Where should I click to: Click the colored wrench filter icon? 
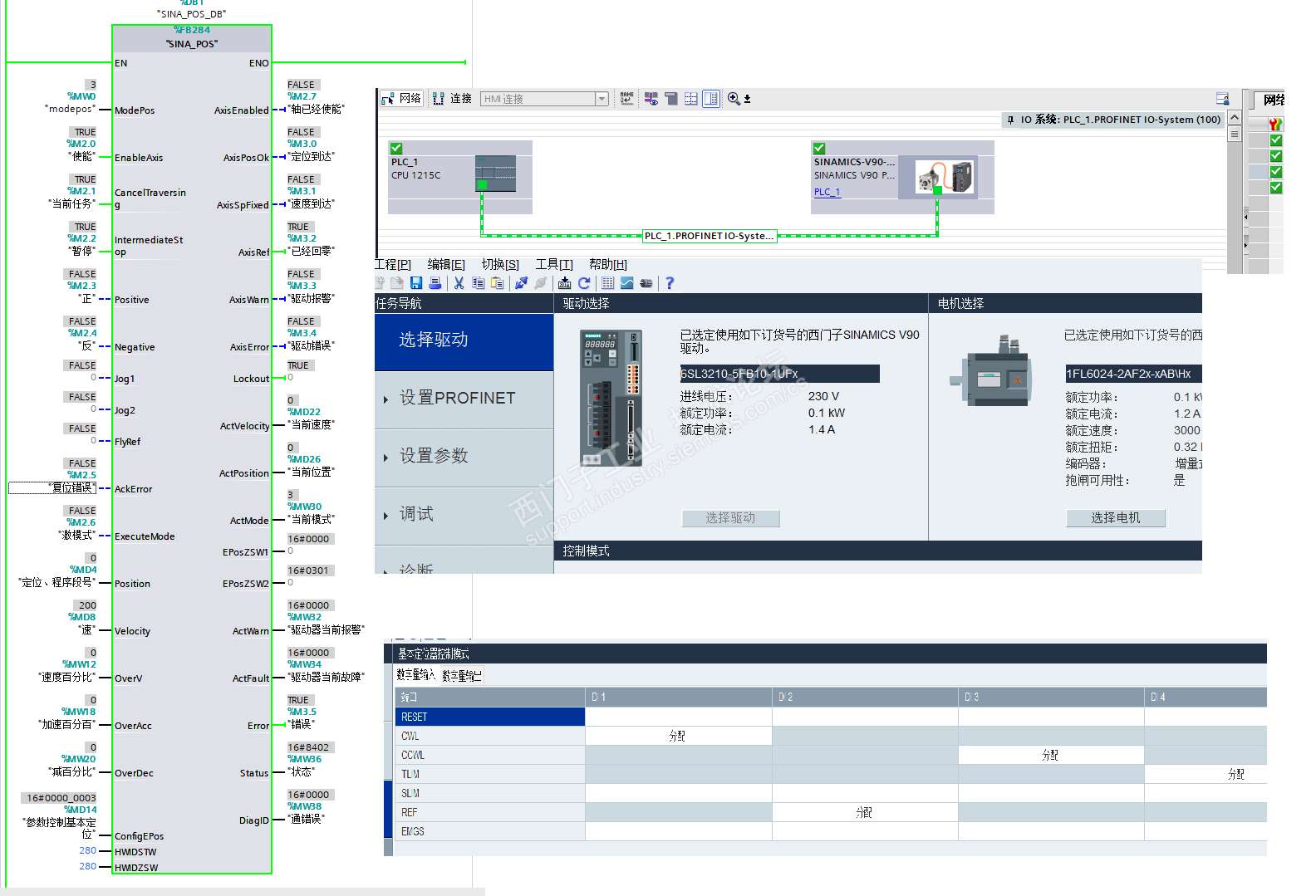click(x=1275, y=124)
